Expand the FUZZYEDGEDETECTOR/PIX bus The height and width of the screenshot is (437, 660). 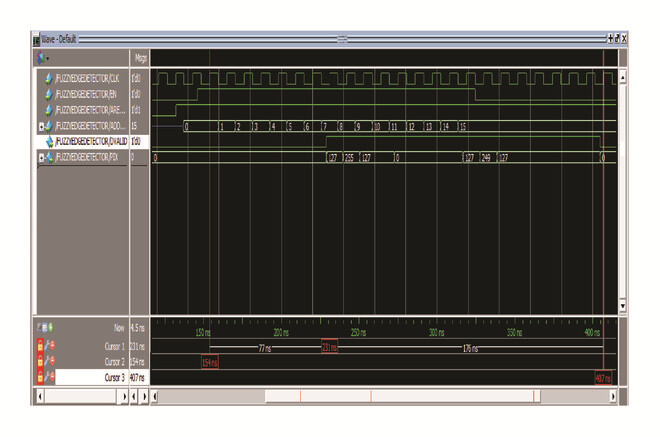click(41, 158)
